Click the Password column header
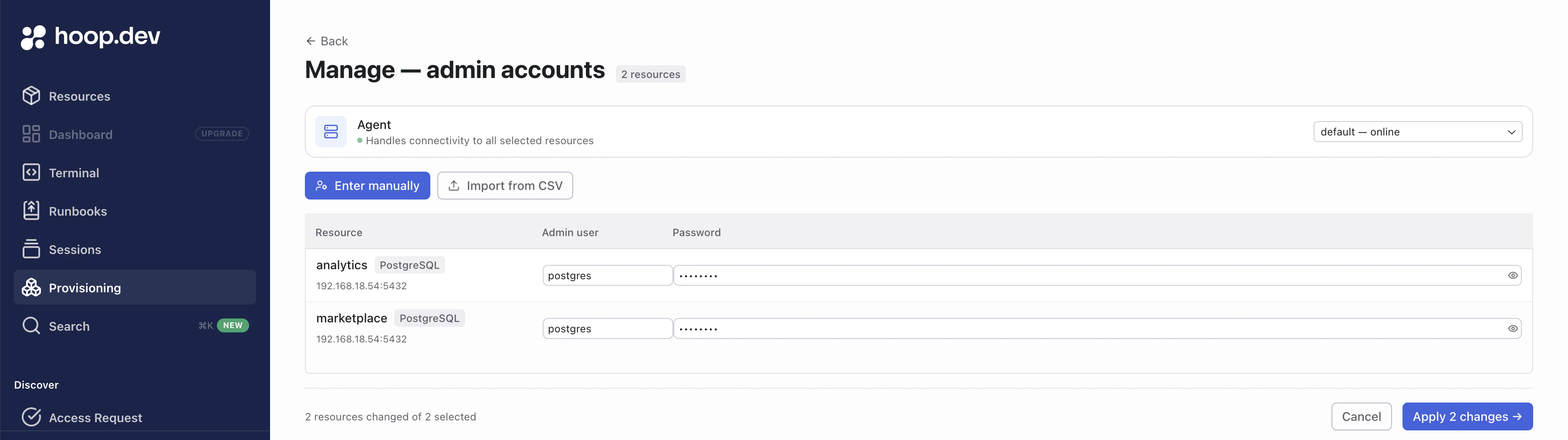Image resolution: width=1568 pixels, height=440 pixels. click(x=696, y=233)
